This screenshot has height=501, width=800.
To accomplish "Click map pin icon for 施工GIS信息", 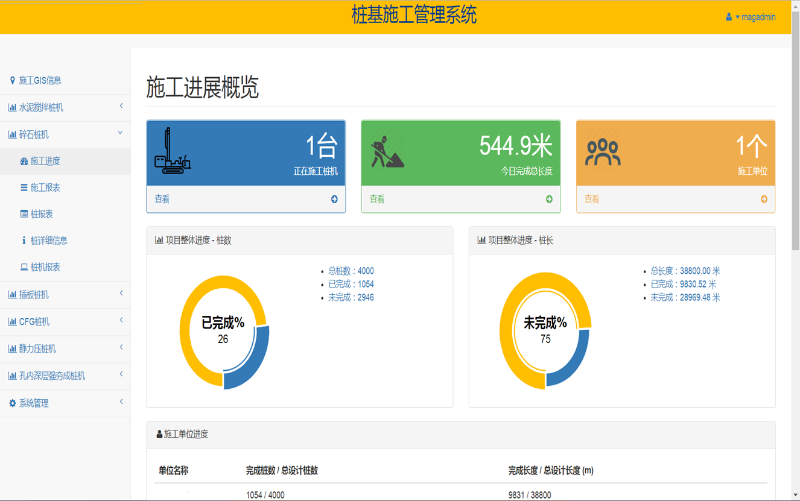I will [12, 80].
